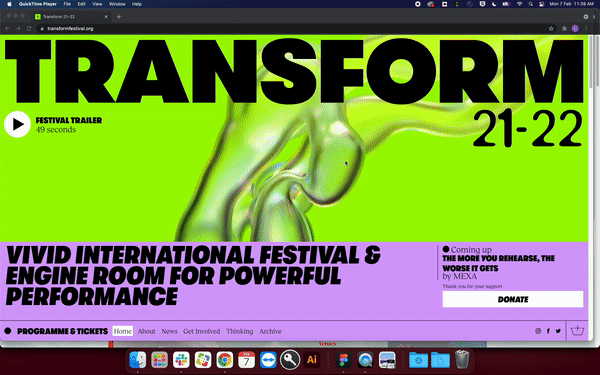
Task: Open battery status in the menu bar
Action: pos(506,4)
